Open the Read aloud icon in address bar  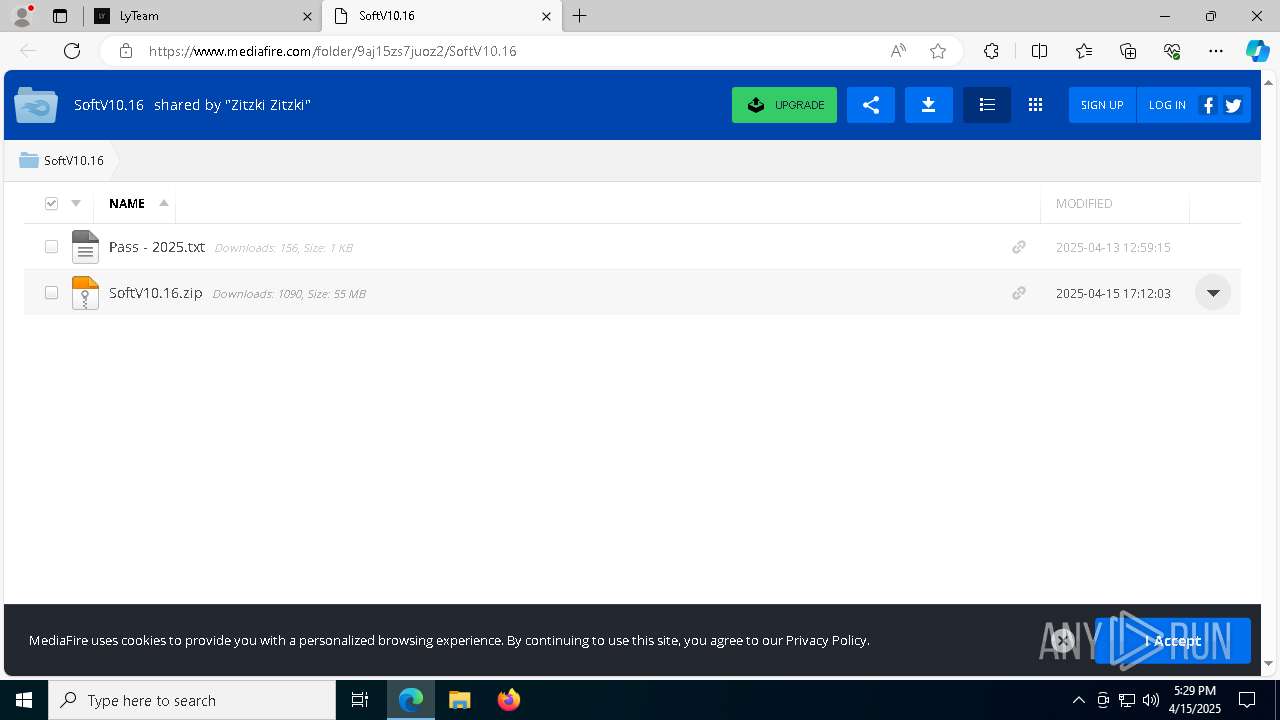pyautogui.click(x=898, y=51)
